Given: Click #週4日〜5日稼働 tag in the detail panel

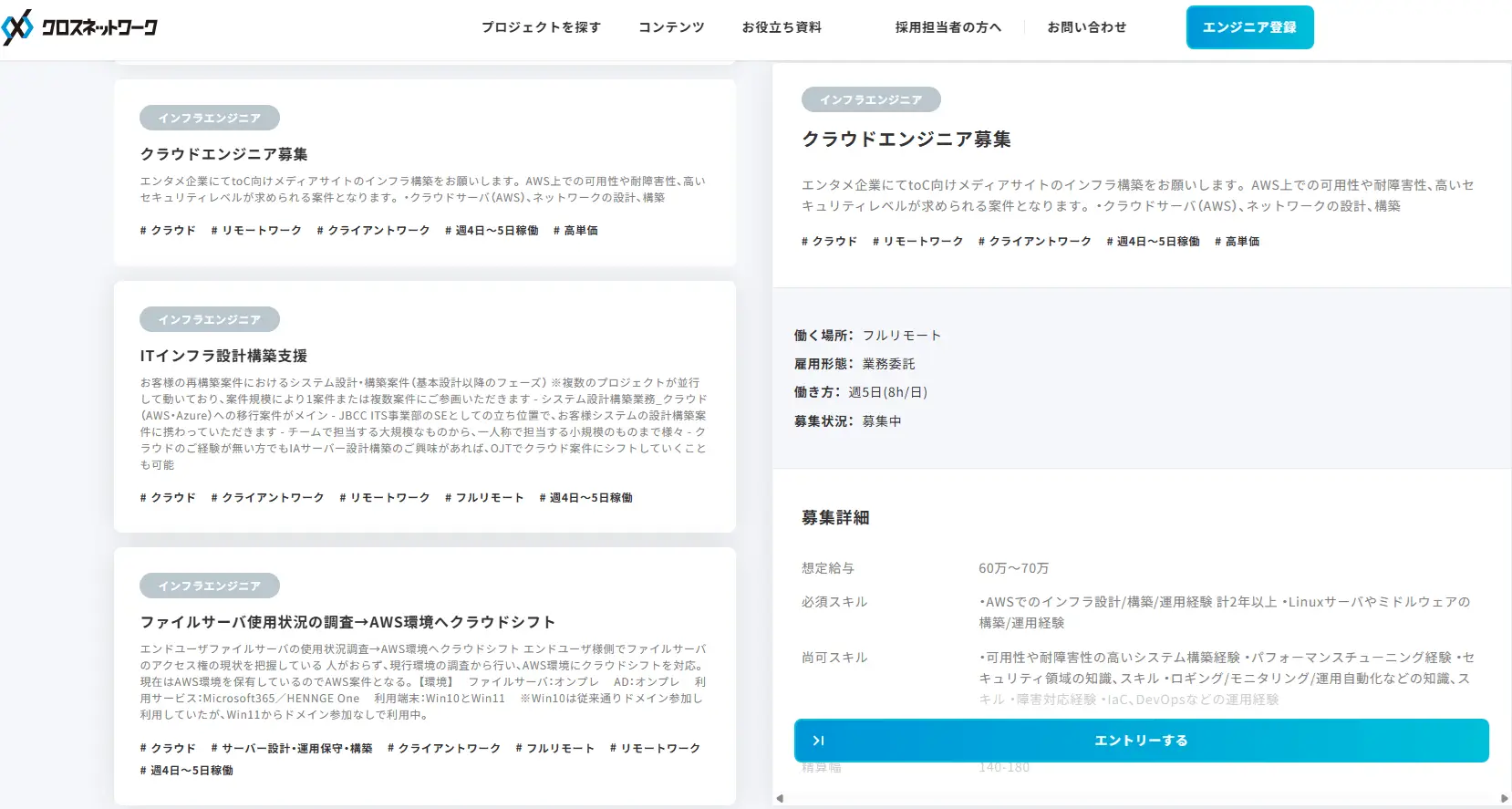Looking at the screenshot, I should (1153, 242).
